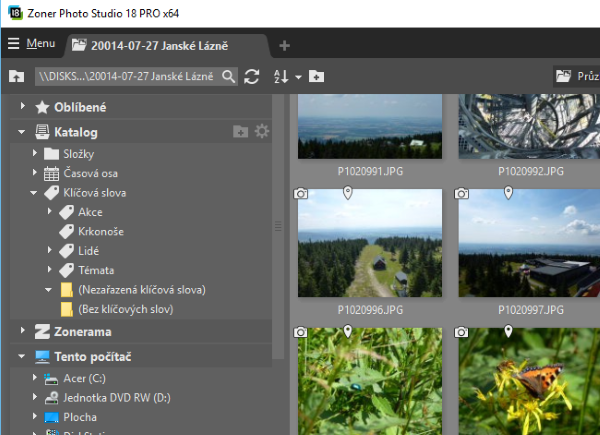The height and width of the screenshot is (435, 600).
Task: Click GPS pin on butterfly photo
Action: (508, 331)
